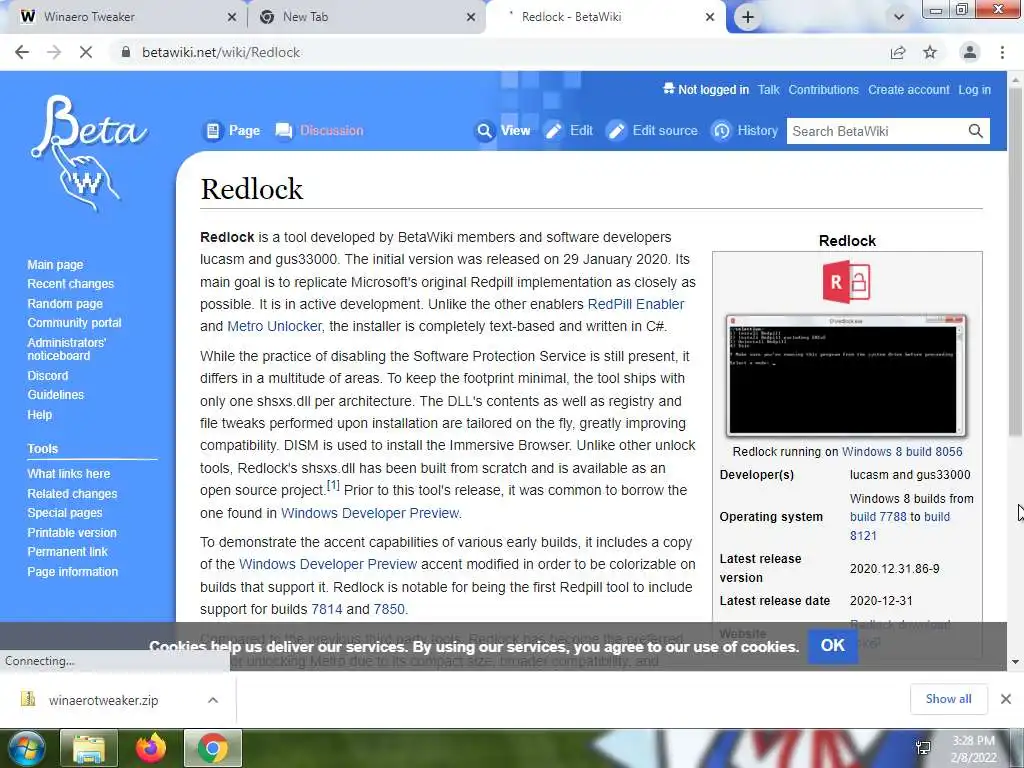Click the search magnifier in BetaWiki search
The height and width of the screenshot is (768, 1024).
click(x=976, y=131)
